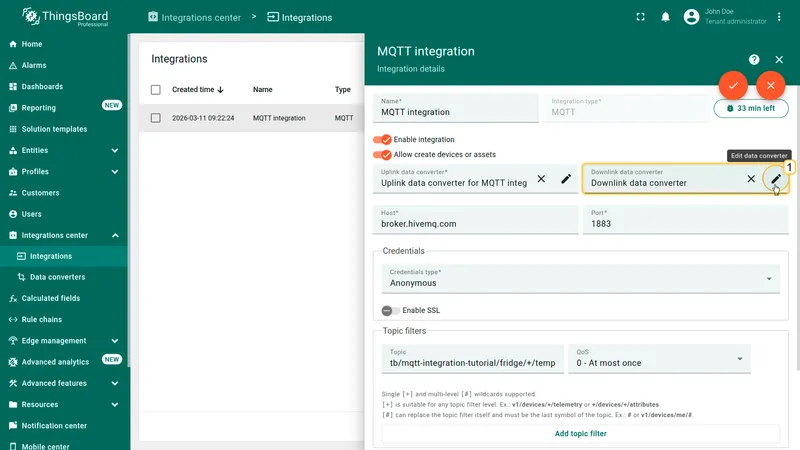Open the help icon in MQTT integration panel

(754, 60)
